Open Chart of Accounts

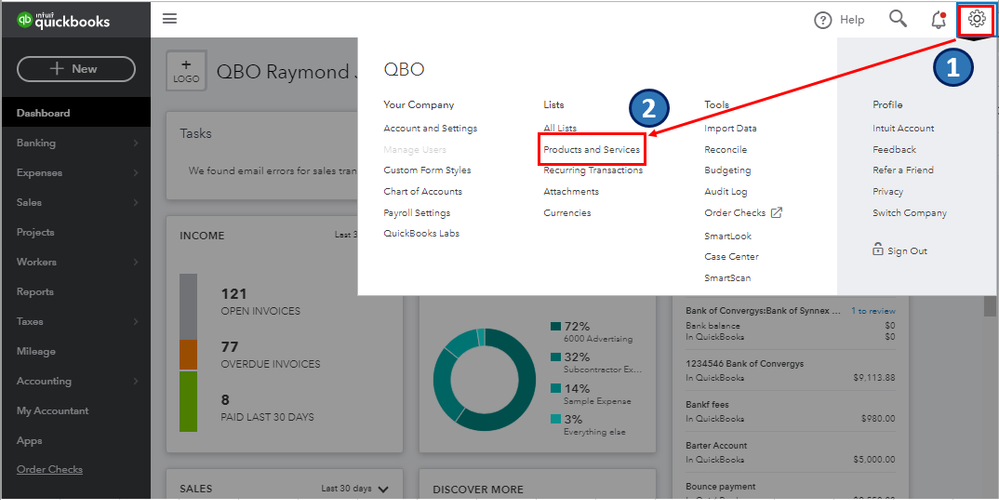pyautogui.click(x=422, y=191)
